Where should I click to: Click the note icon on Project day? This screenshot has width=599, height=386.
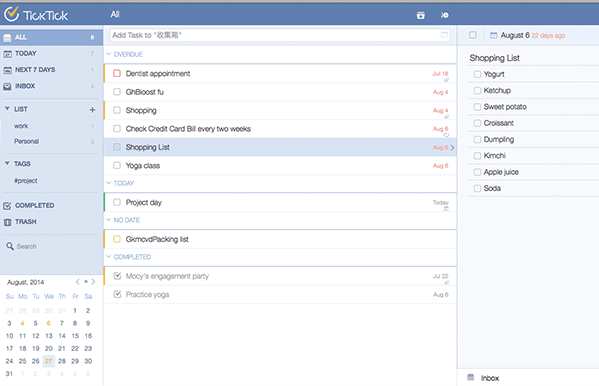point(446,209)
